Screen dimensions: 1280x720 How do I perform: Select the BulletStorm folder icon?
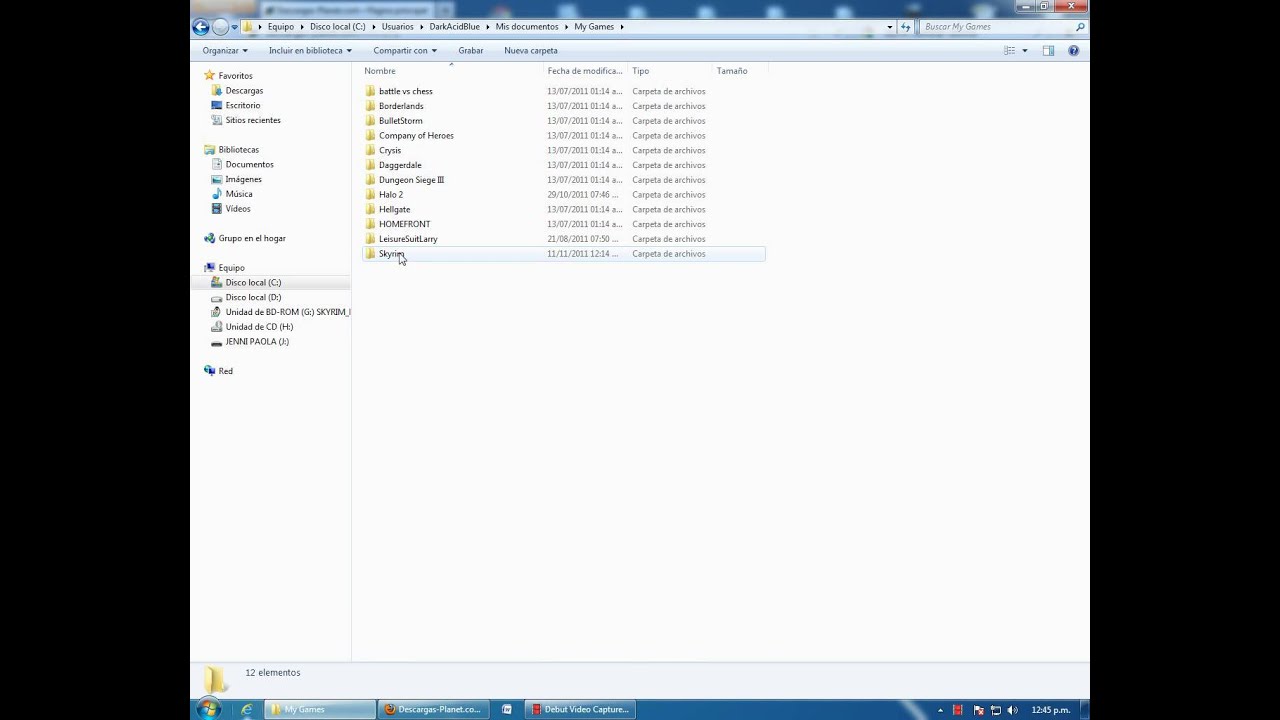[370, 121]
